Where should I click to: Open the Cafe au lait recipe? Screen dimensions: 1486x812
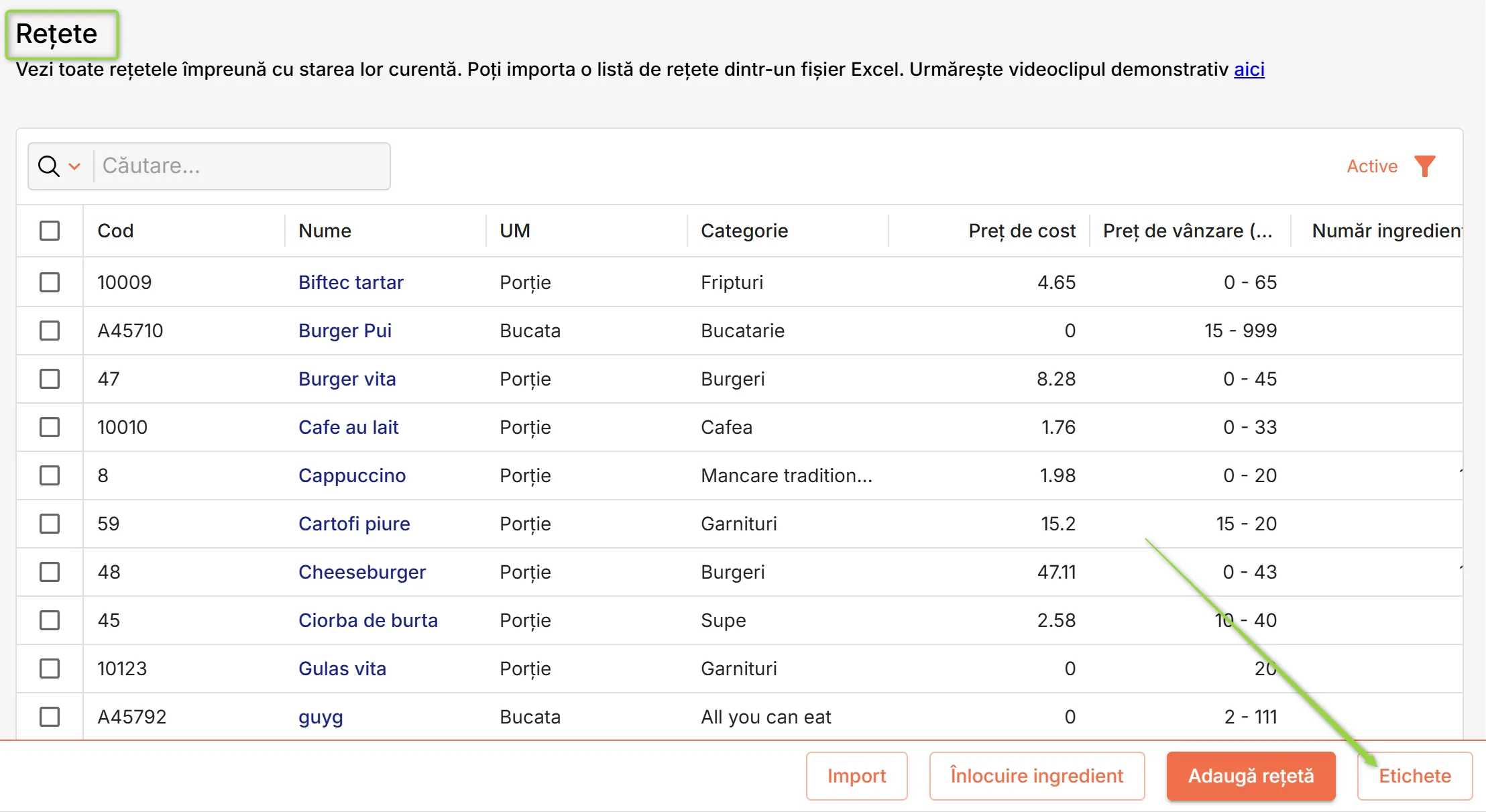[348, 427]
